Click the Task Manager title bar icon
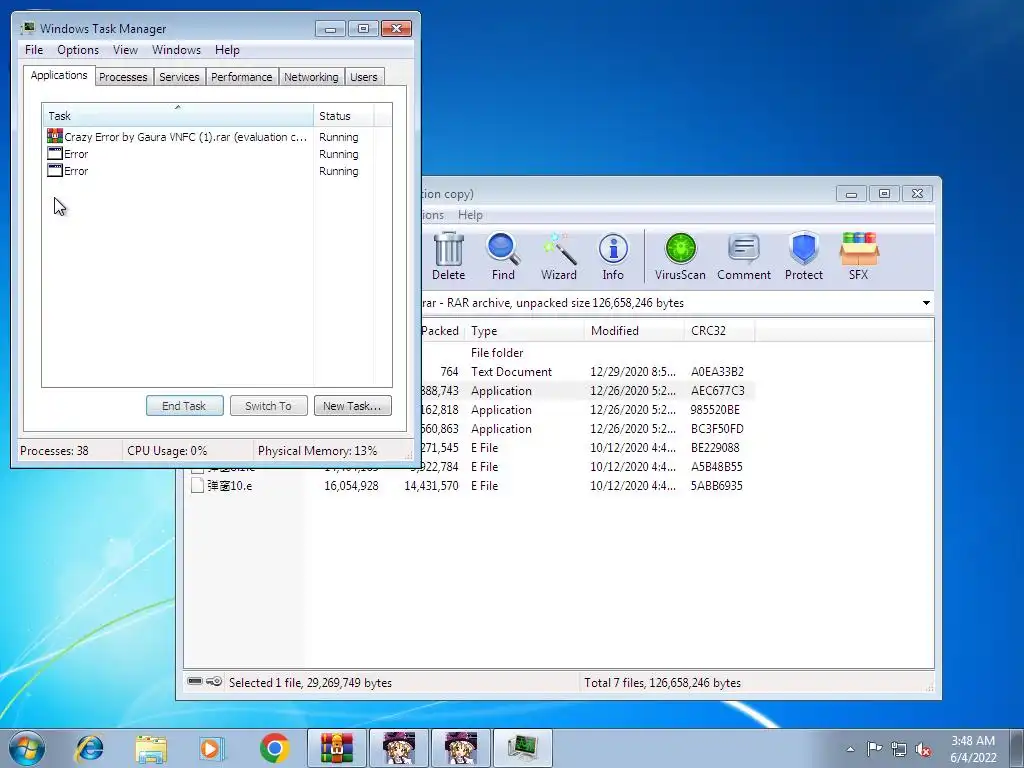1024x768 pixels. click(x=27, y=28)
